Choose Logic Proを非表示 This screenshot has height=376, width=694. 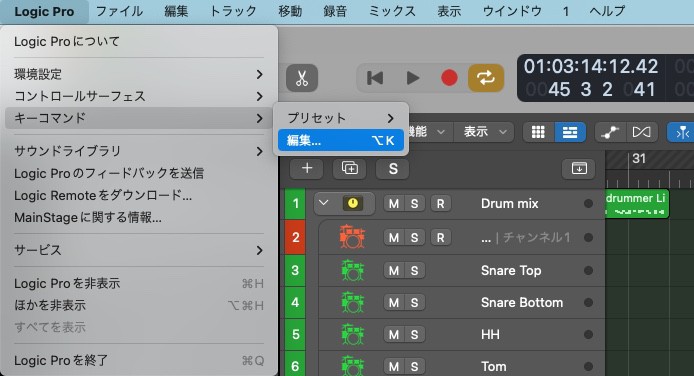click(139, 284)
